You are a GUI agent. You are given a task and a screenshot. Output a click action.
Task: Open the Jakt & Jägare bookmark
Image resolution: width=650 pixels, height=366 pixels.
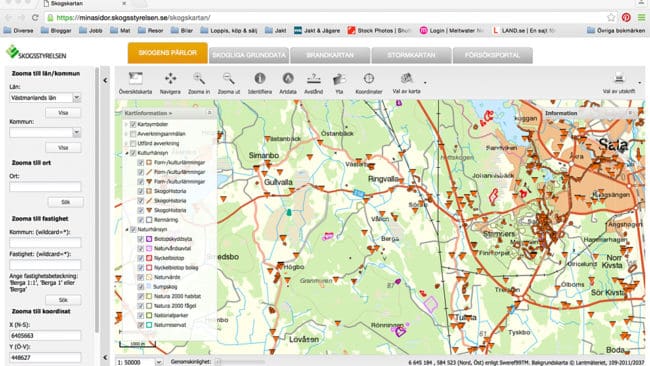click(x=317, y=31)
